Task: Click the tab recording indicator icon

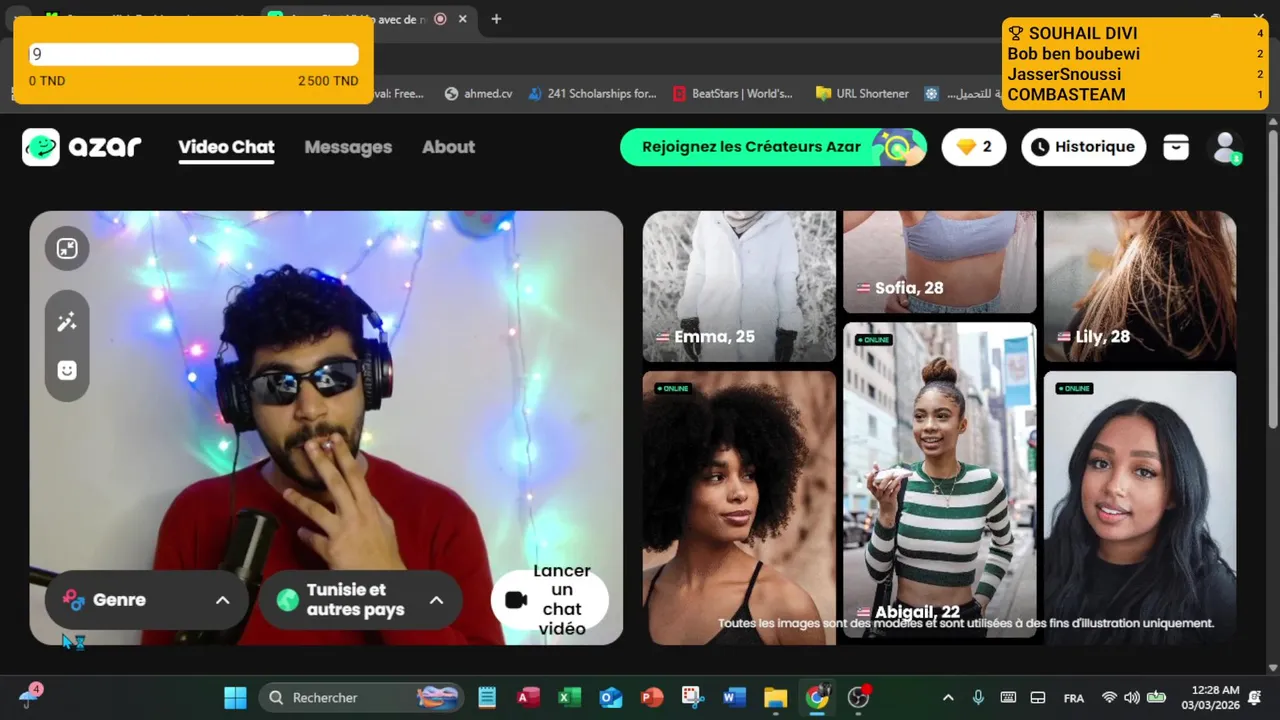Action: pos(440,19)
